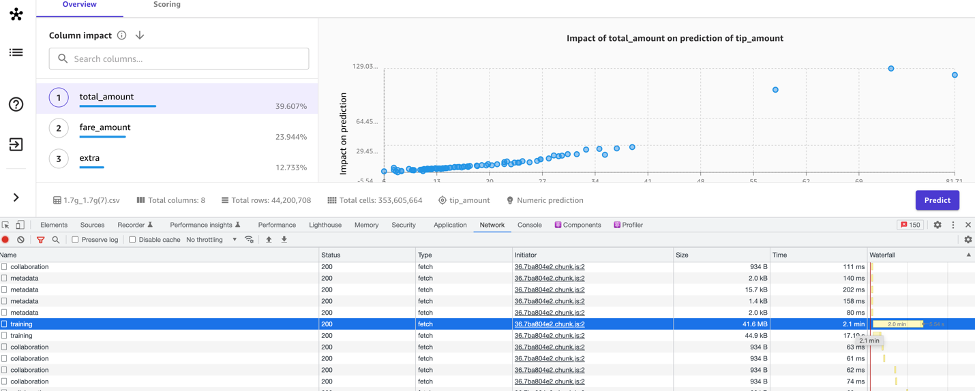
Task: Open the network conditions wifi icon
Action: coord(250,239)
